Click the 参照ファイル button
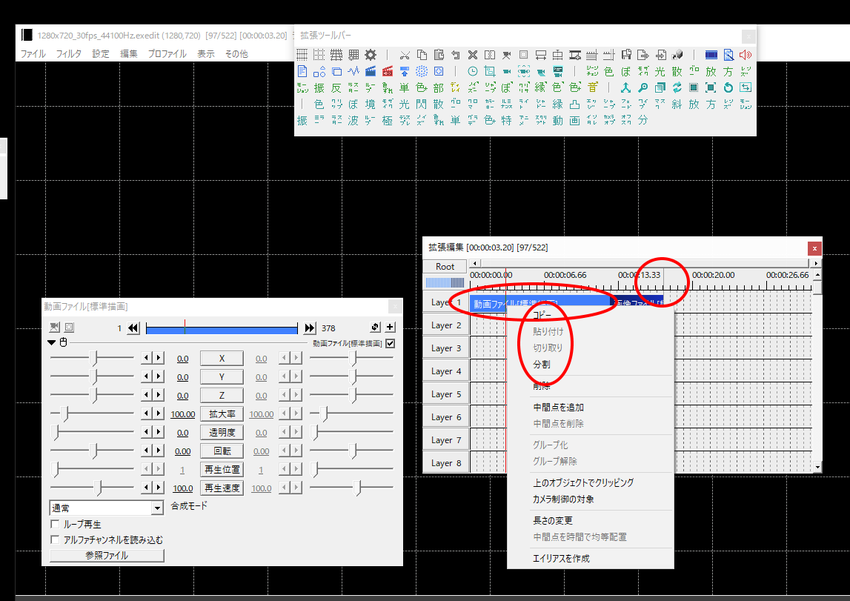850x601 pixels. (x=107, y=555)
